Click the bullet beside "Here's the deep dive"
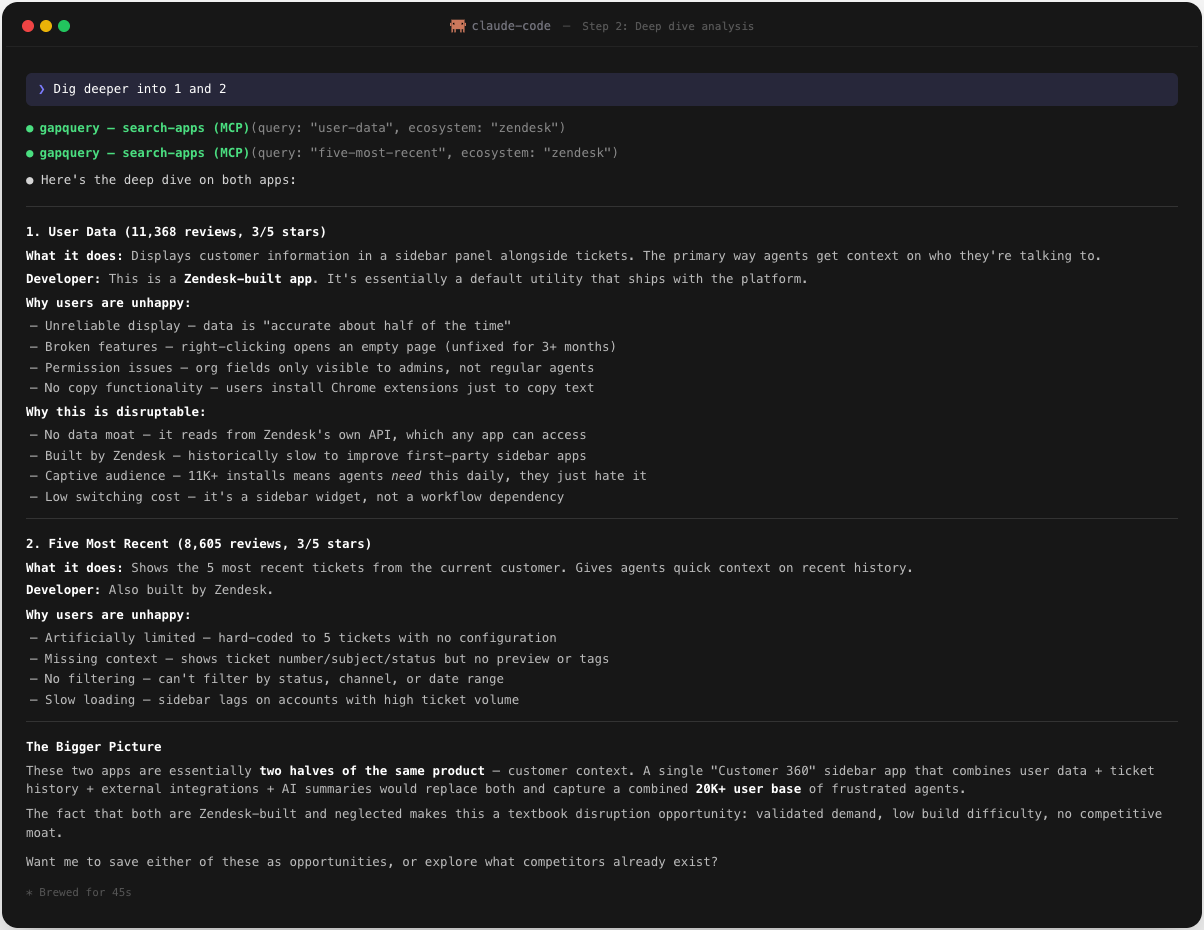 29,180
